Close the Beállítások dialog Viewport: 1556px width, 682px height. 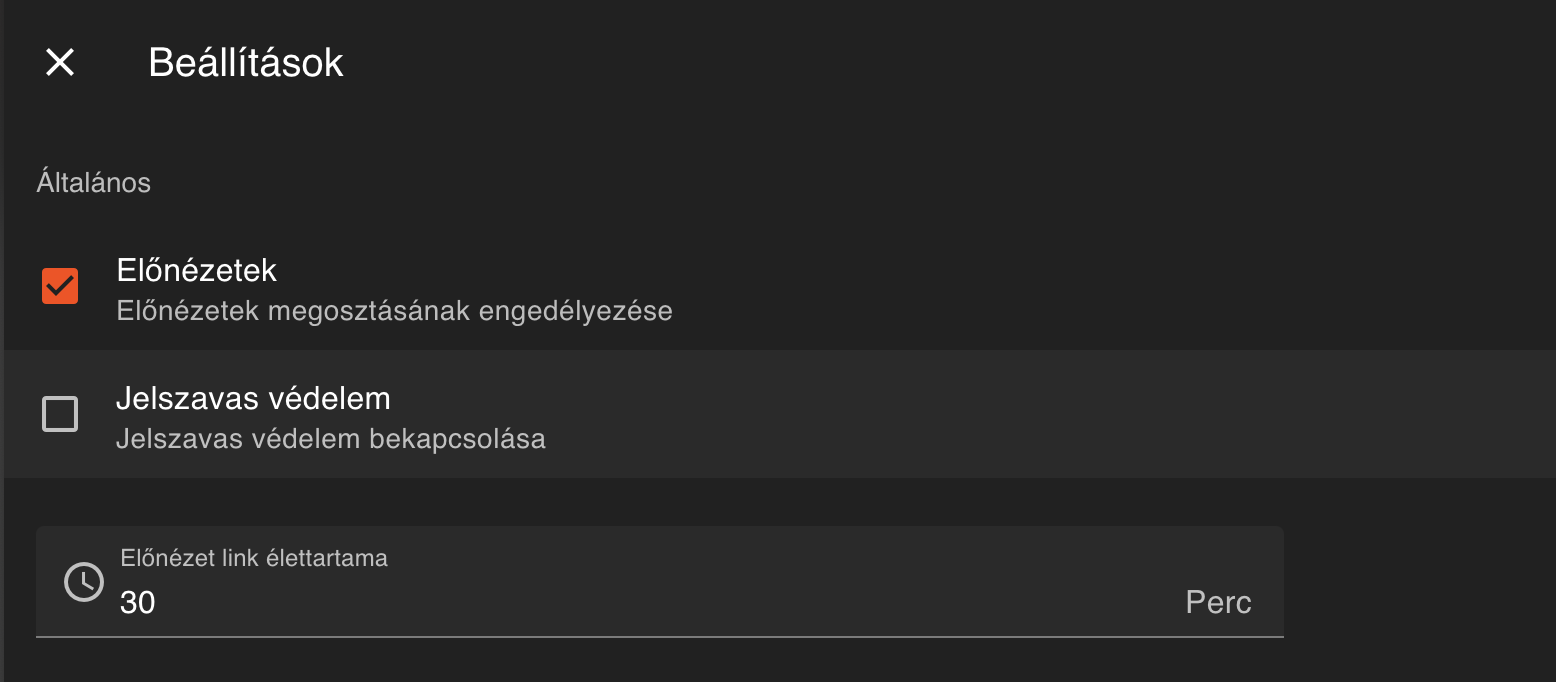coord(60,62)
